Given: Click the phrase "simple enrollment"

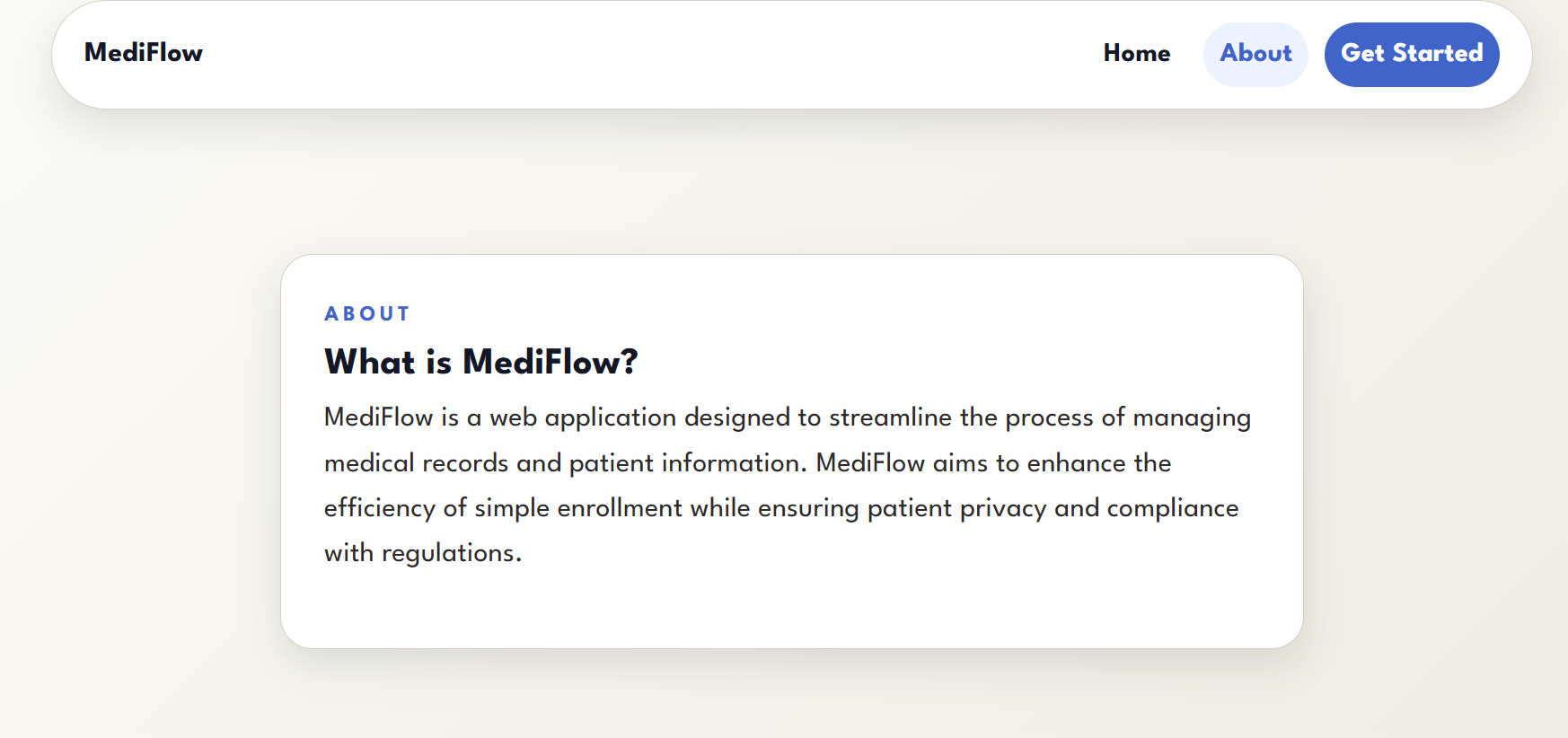Looking at the screenshot, I should pyautogui.click(x=578, y=508).
